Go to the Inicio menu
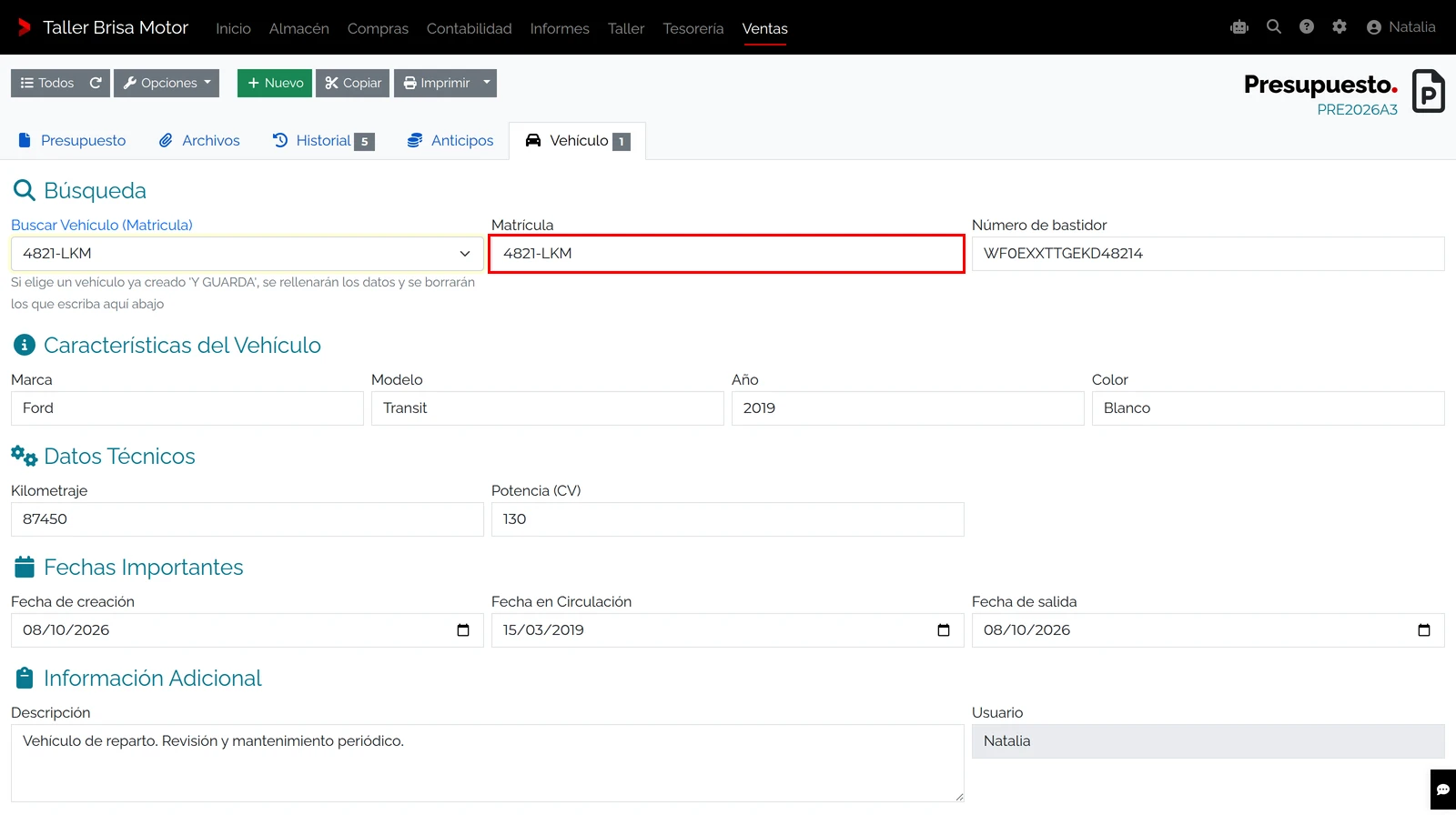This screenshot has width=1456, height=815. 233,28
